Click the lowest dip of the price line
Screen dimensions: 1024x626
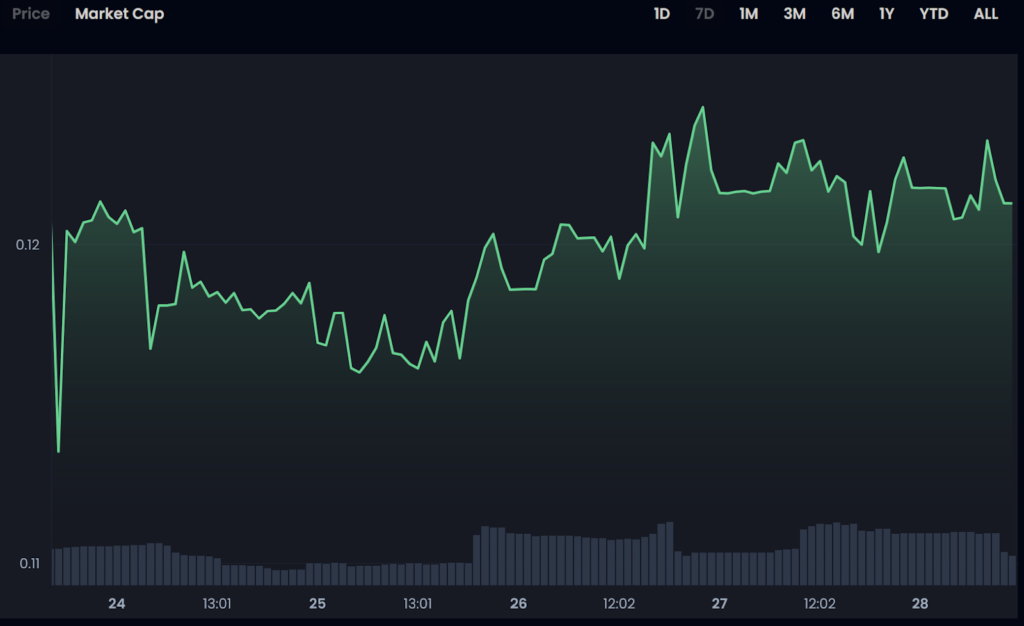[59, 451]
